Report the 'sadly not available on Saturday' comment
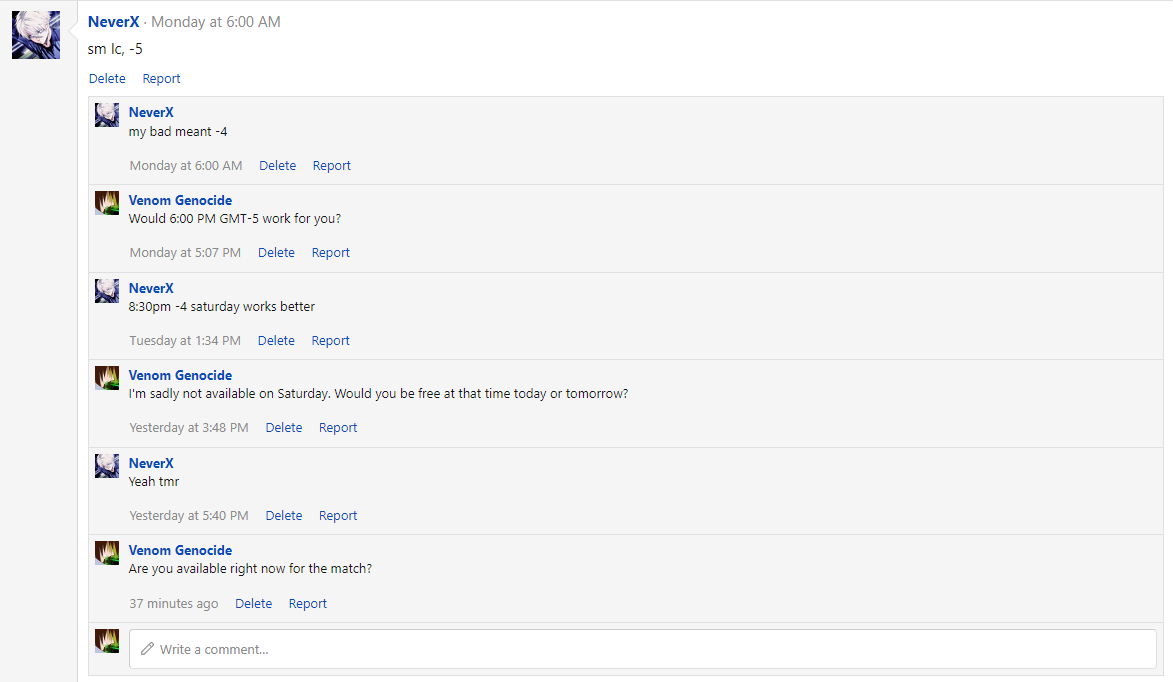The height and width of the screenshot is (682, 1173). [x=338, y=428]
